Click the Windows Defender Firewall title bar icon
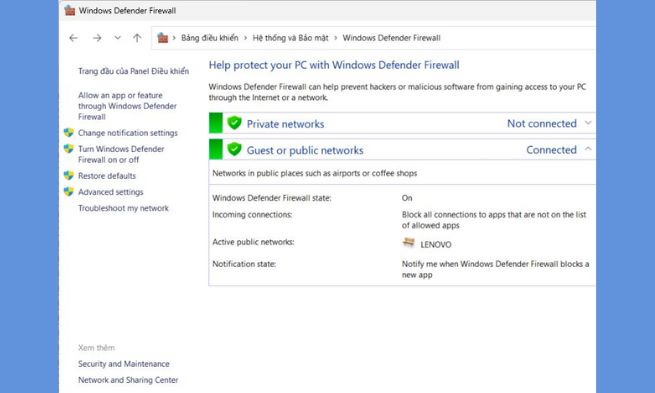The image size is (655, 393). (70, 10)
